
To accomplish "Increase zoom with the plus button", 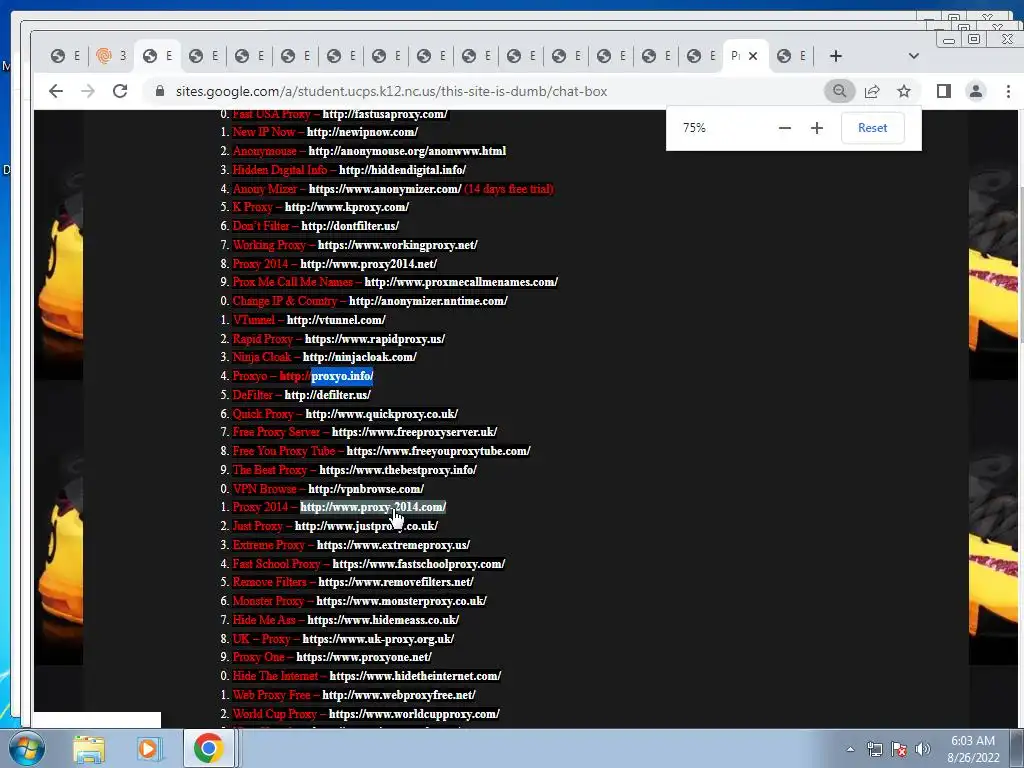I will tap(817, 128).
